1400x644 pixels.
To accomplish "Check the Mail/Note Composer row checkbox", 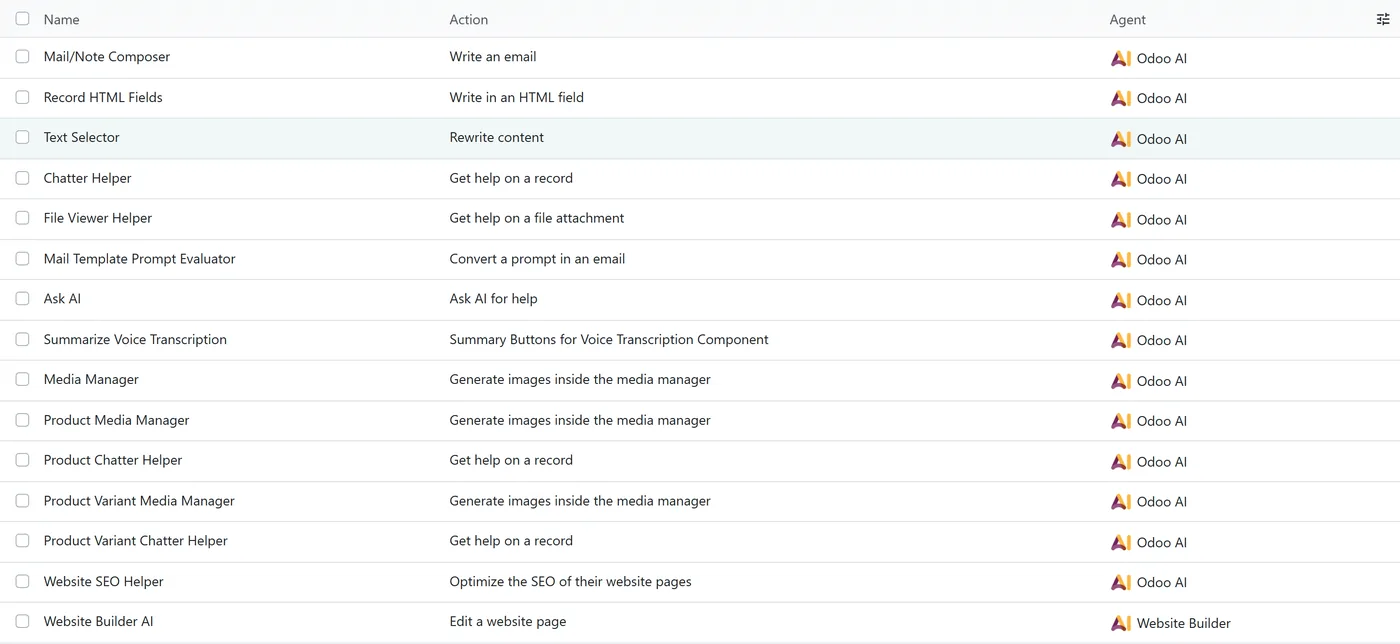I will 22,56.
